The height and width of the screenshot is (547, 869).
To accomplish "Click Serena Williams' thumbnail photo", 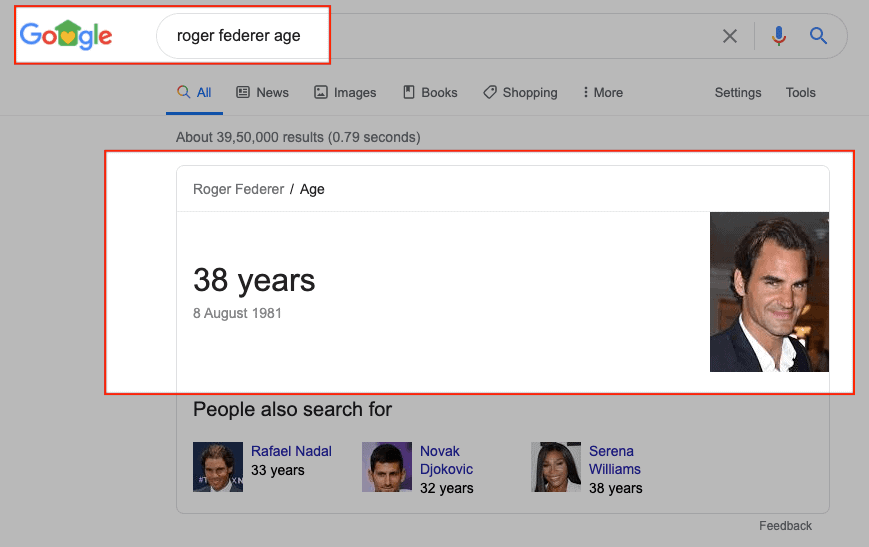I will click(556, 467).
